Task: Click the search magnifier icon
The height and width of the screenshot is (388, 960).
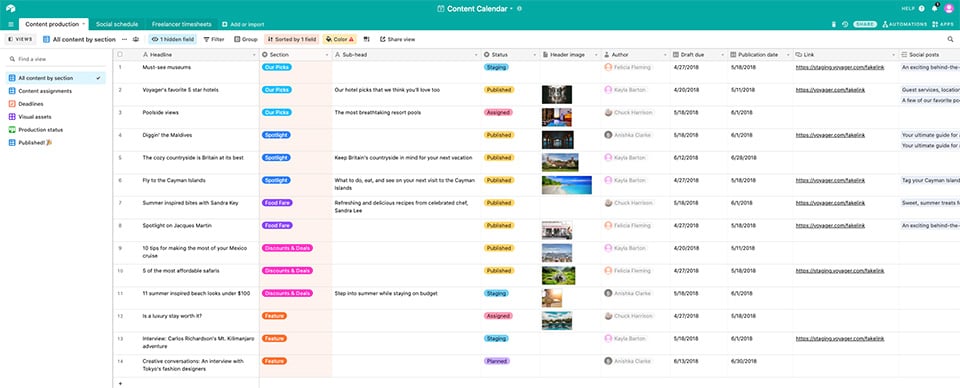Action: coord(950,39)
